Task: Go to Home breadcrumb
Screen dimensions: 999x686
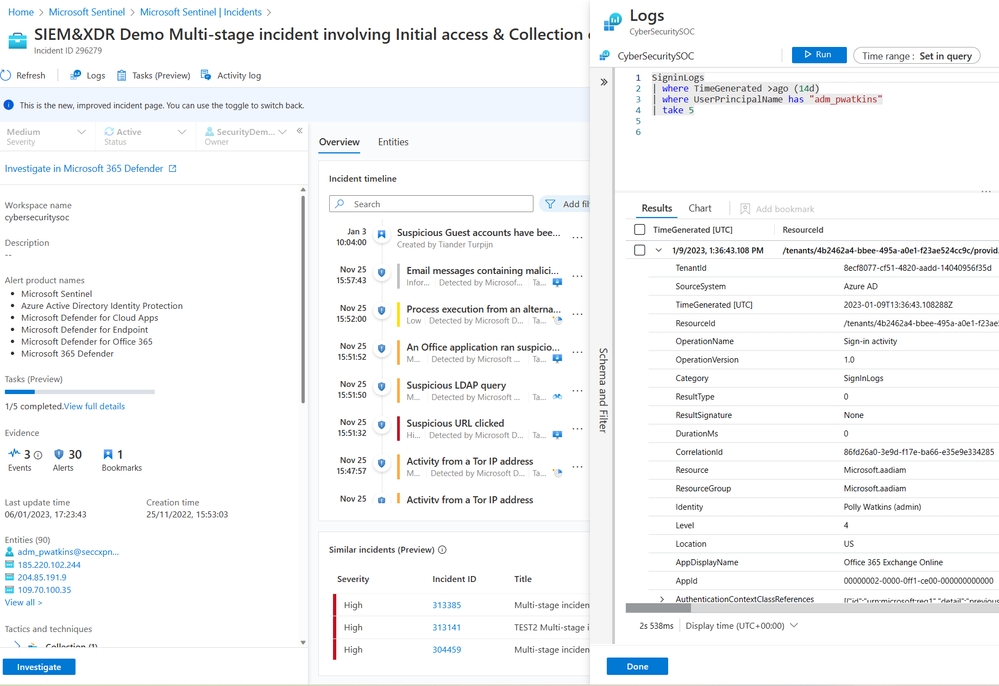Action: pos(21,12)
